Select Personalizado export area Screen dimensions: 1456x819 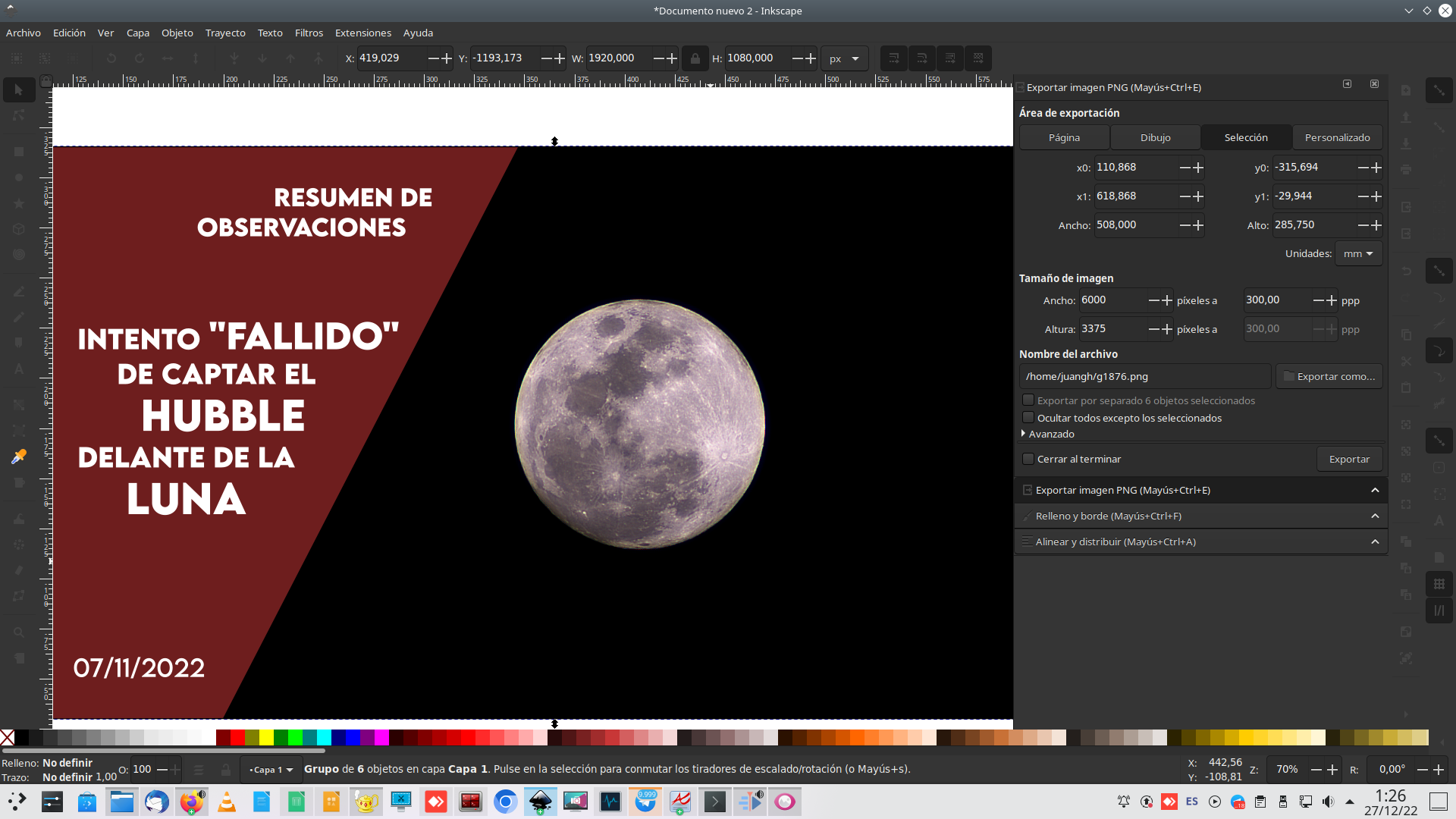(x=1337, y=137)
